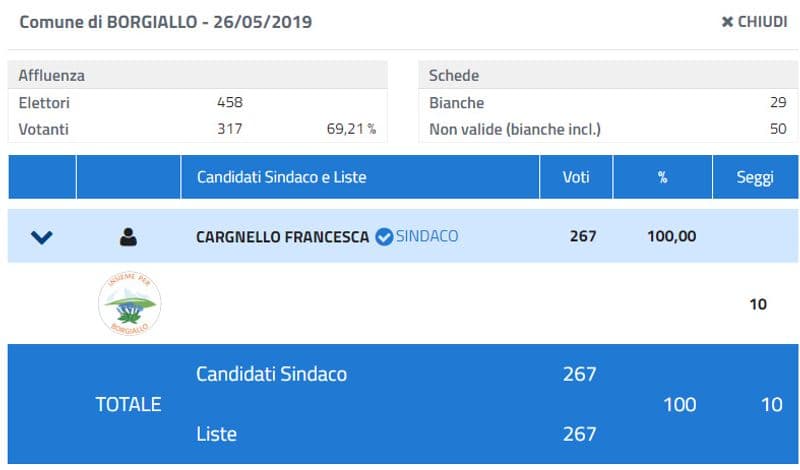Viewport: 800px width, 470px height.
Task: Click the Voti column header
Action: (576, 177)
